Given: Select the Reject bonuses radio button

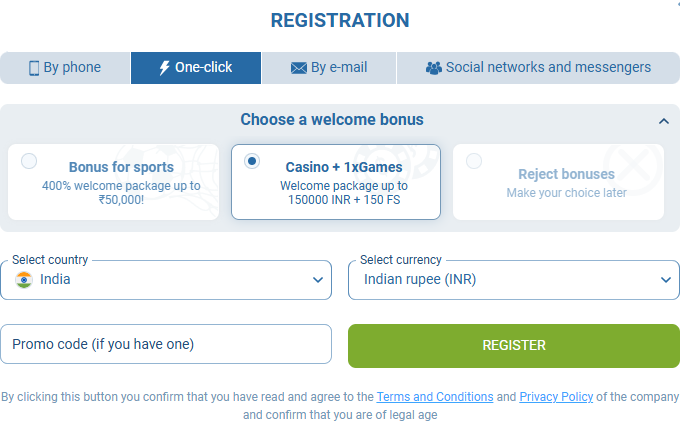Looking at the screenshot, I should [x=473, y=160].
